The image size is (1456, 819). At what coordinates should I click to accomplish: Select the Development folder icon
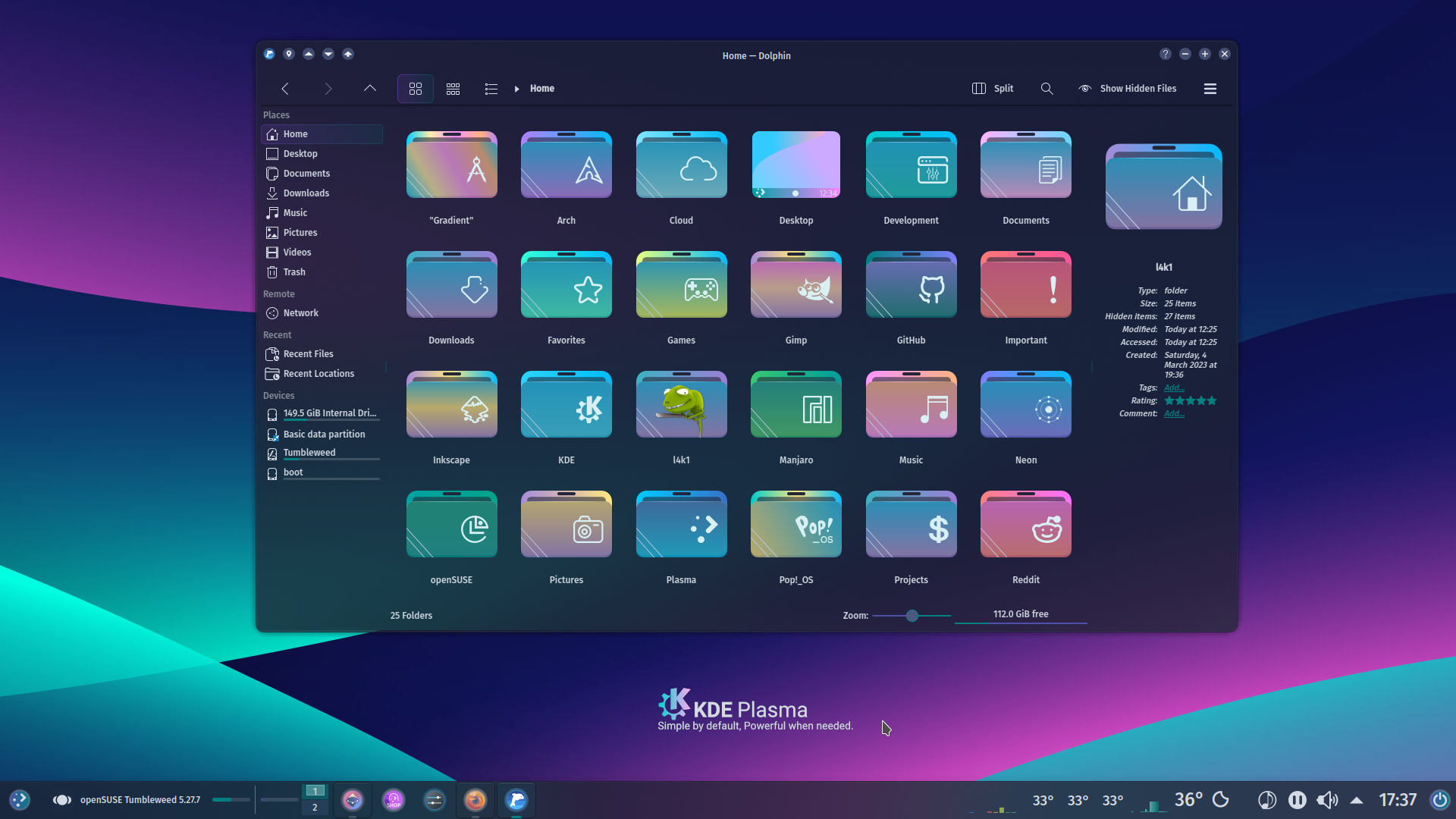click(x=912, y=165)
